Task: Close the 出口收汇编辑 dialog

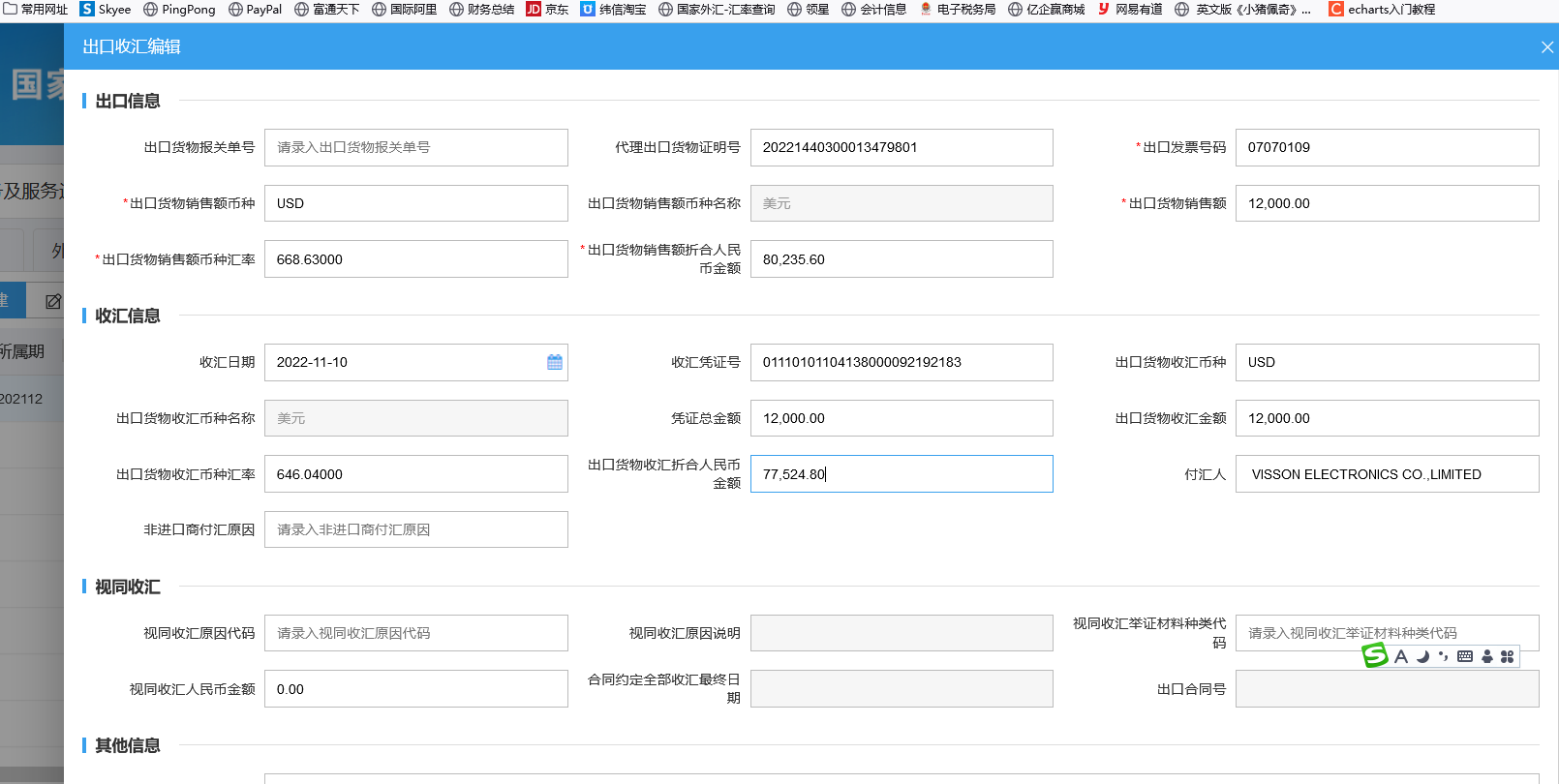Action: pos(1546,47)
